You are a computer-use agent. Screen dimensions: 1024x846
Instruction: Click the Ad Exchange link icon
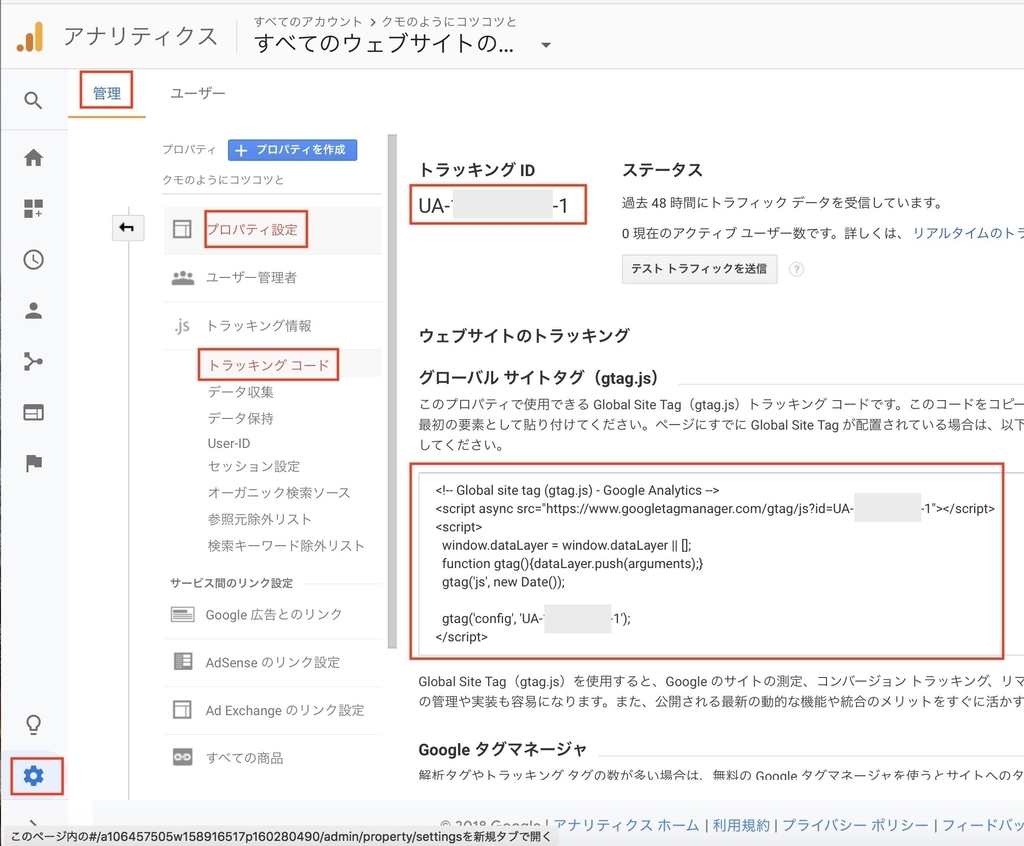[182, 709]
